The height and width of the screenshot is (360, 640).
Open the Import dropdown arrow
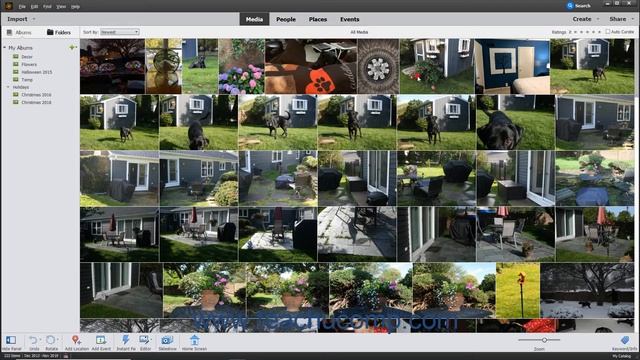click(x=34, y=19)
